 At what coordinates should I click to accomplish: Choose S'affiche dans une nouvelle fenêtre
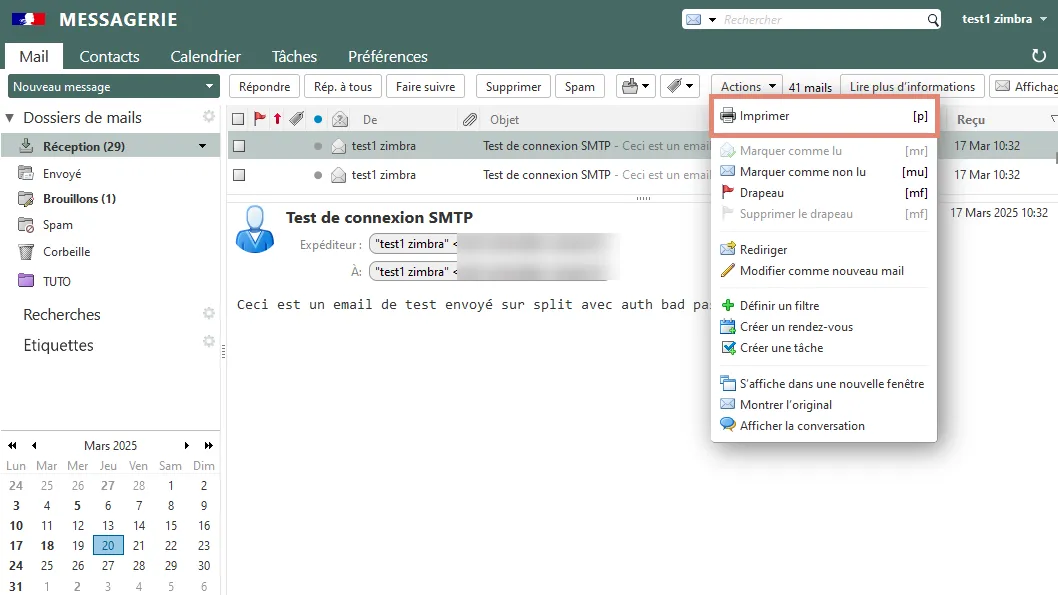[824, 384]
